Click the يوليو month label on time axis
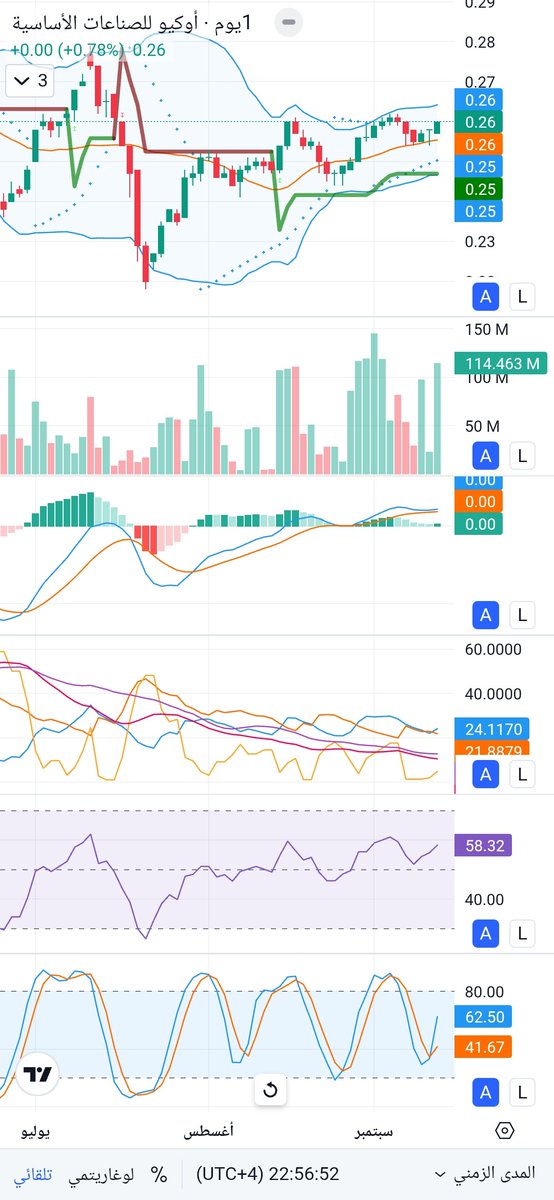The height and width of the screenshot is (1200, 554). [36, 1131]
